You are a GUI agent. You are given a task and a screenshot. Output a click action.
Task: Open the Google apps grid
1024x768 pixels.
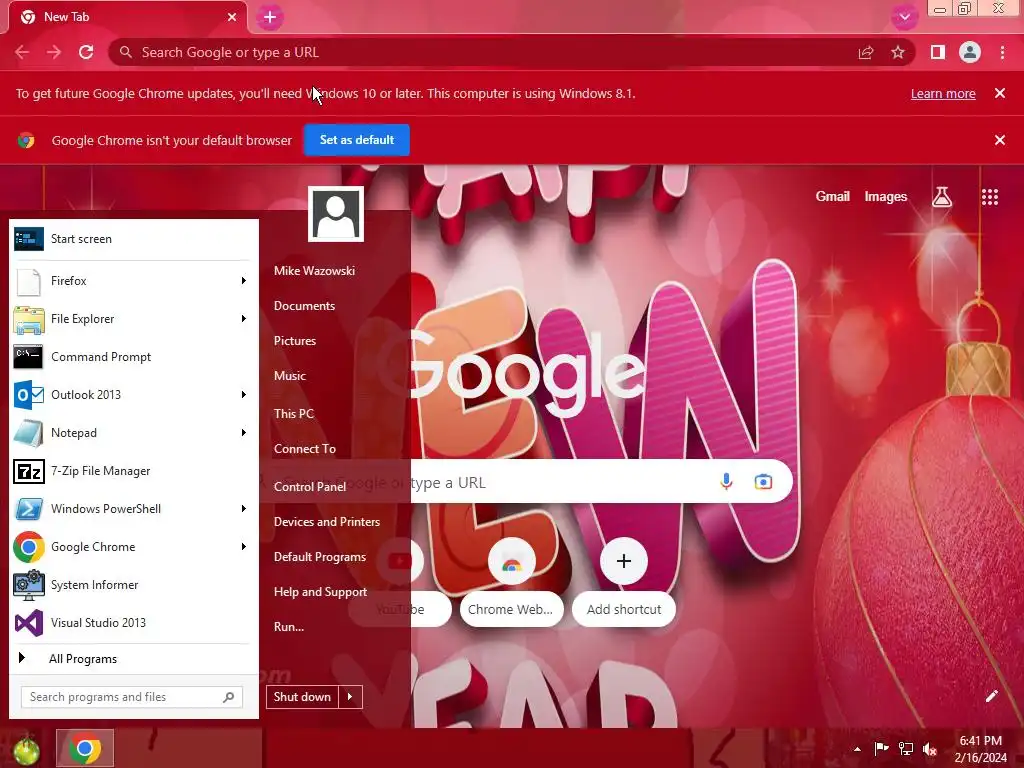click(990, 197)
